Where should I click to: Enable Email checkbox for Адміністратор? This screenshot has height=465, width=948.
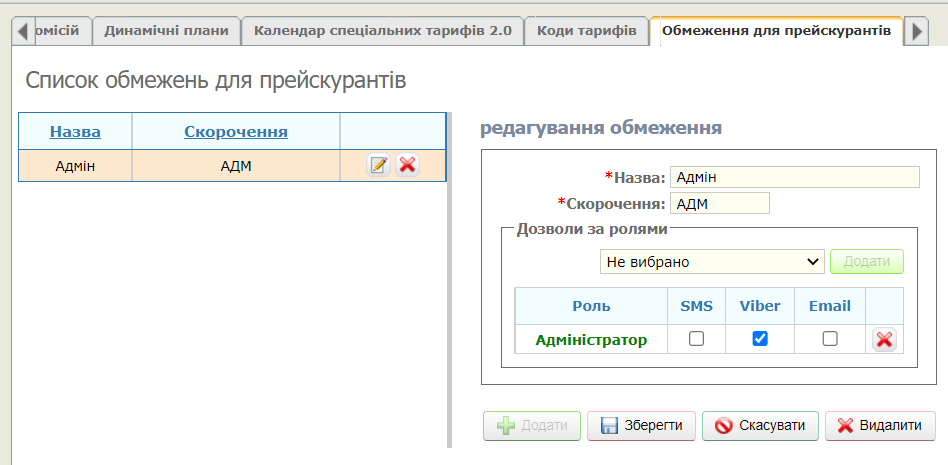[830, 339]
